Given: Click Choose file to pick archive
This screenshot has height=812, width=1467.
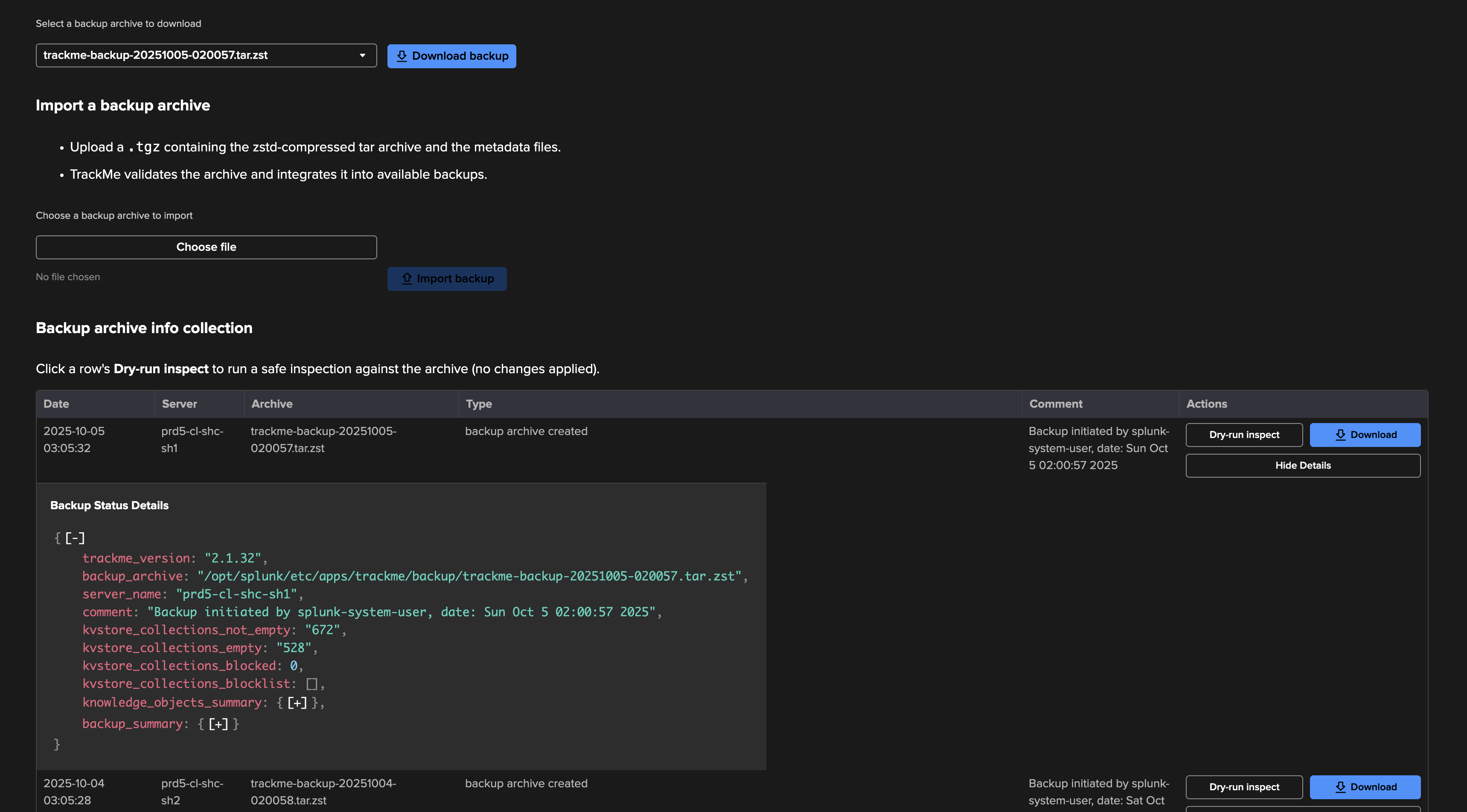Looking at the screenshot, I should [206, 247].
